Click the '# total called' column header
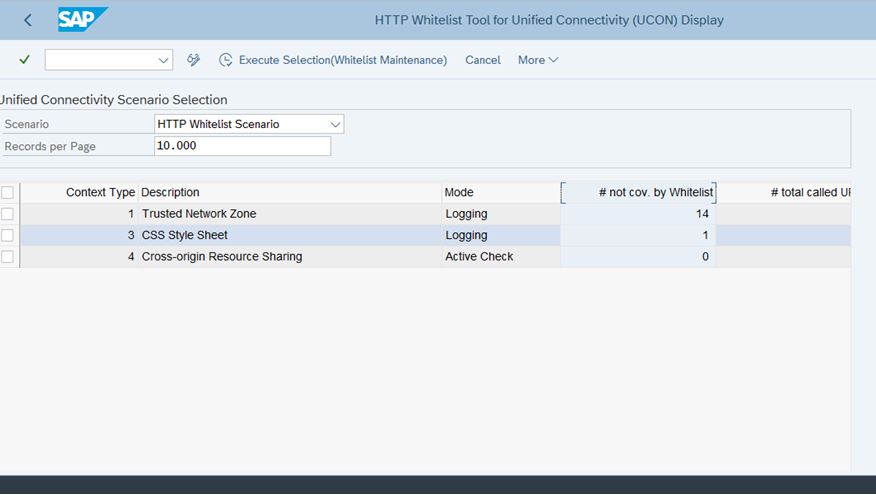 [x=784, y=192]
